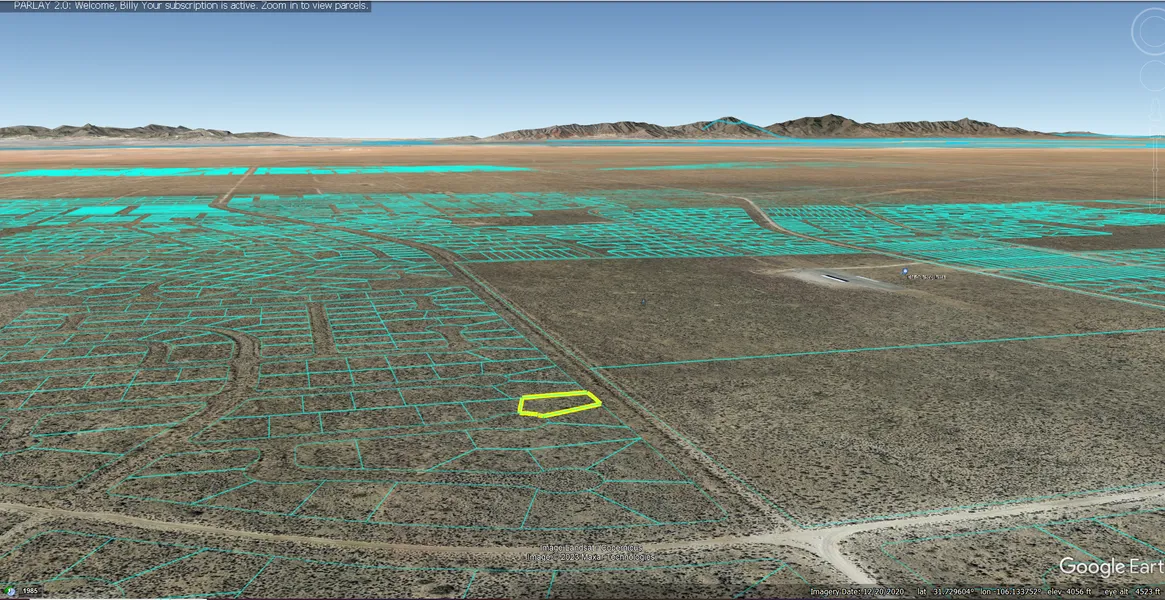Screen dimensions: 1165x600
Task: Click the placemark label beside the airstrip
Action: 927,276
